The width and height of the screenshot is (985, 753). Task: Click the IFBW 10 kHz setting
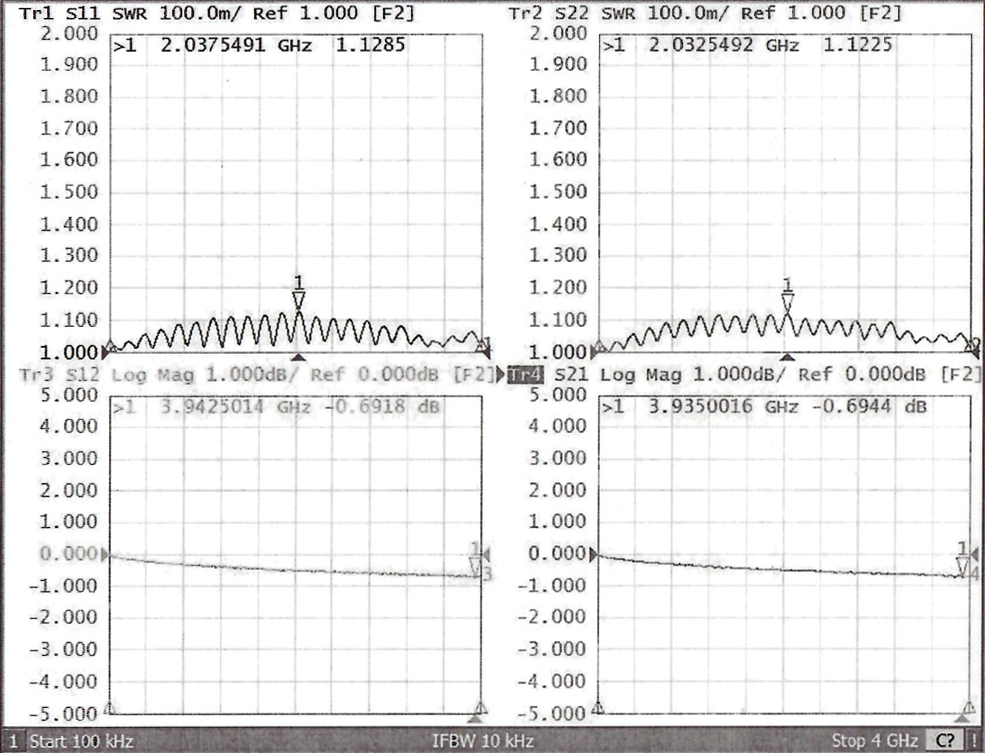coord(482,742)
